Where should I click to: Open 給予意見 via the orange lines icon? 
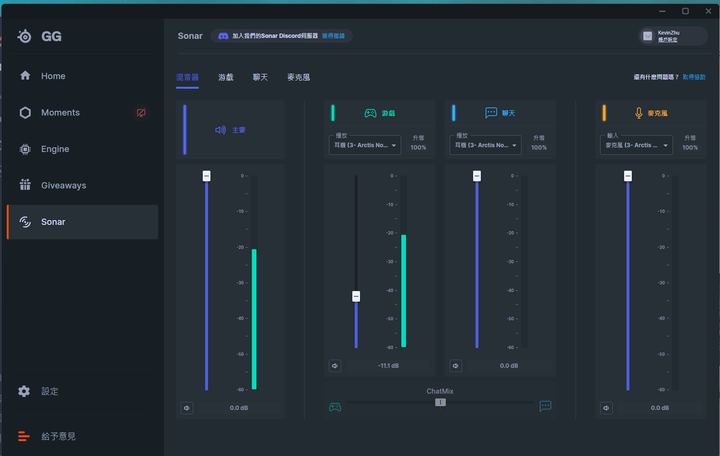click(x=24, y=436)
